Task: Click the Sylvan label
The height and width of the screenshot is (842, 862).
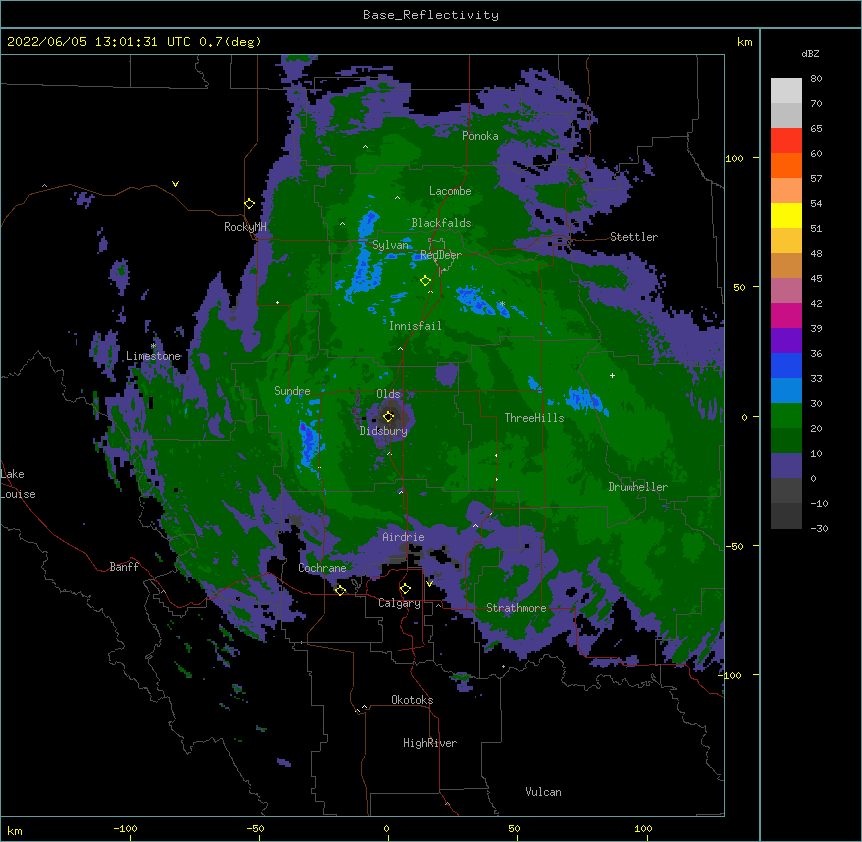Action: click(390, 245)
